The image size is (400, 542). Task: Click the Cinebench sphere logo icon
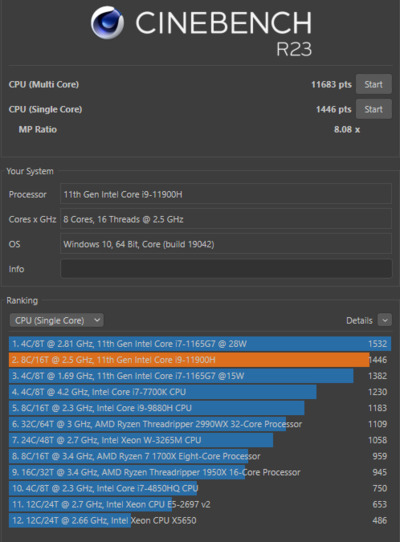coord(107,22)
